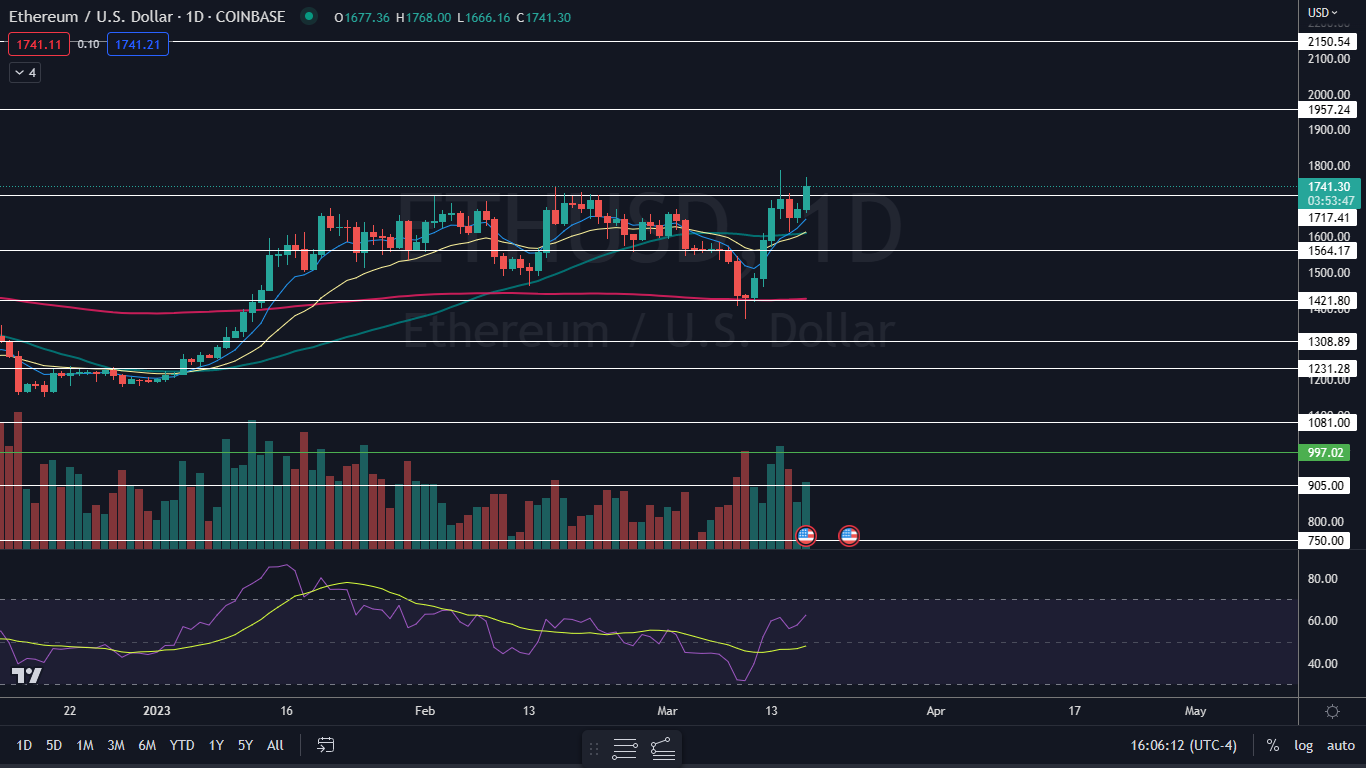Select the 3M date range
Image resolution: width=1366 pixels, height=768 pixels.
116,745
